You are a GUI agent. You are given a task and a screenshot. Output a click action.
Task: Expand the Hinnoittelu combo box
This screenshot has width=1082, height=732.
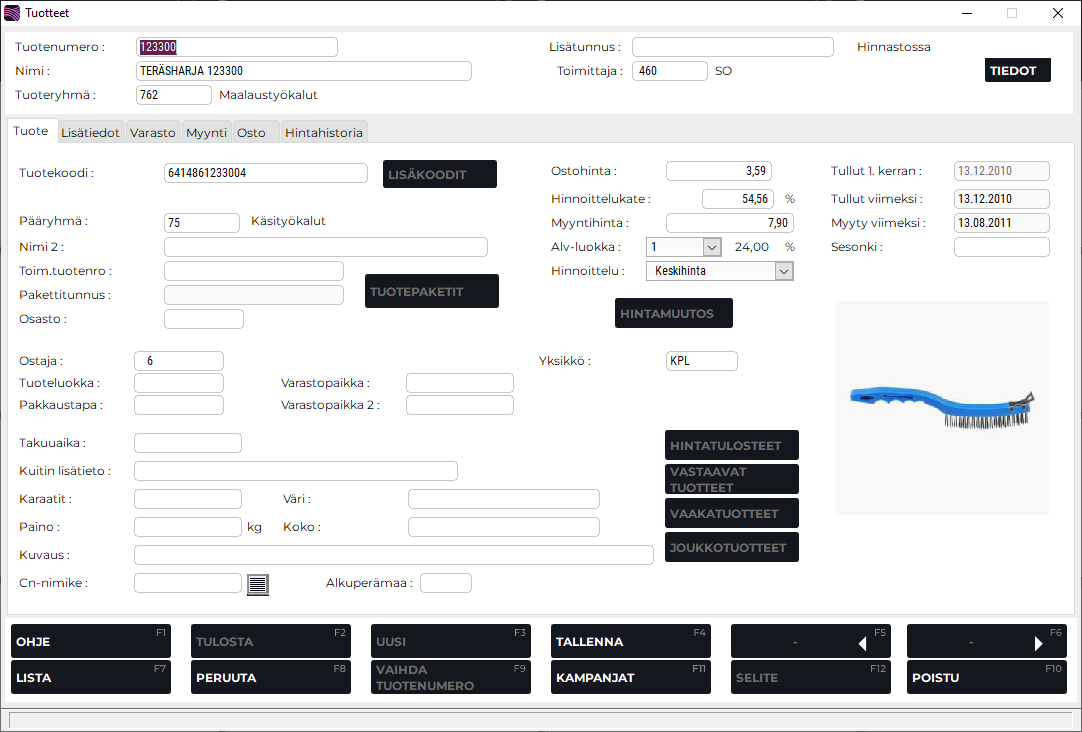784,271
